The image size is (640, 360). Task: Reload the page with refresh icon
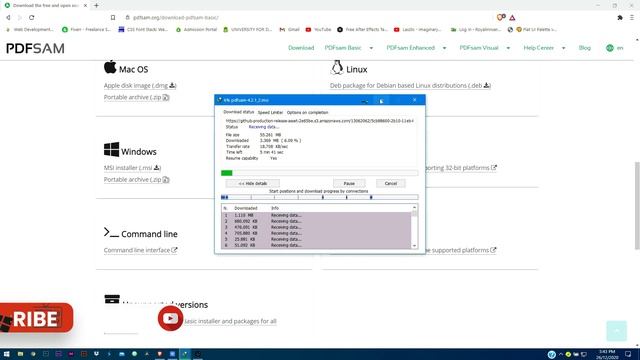click(31, 18)
